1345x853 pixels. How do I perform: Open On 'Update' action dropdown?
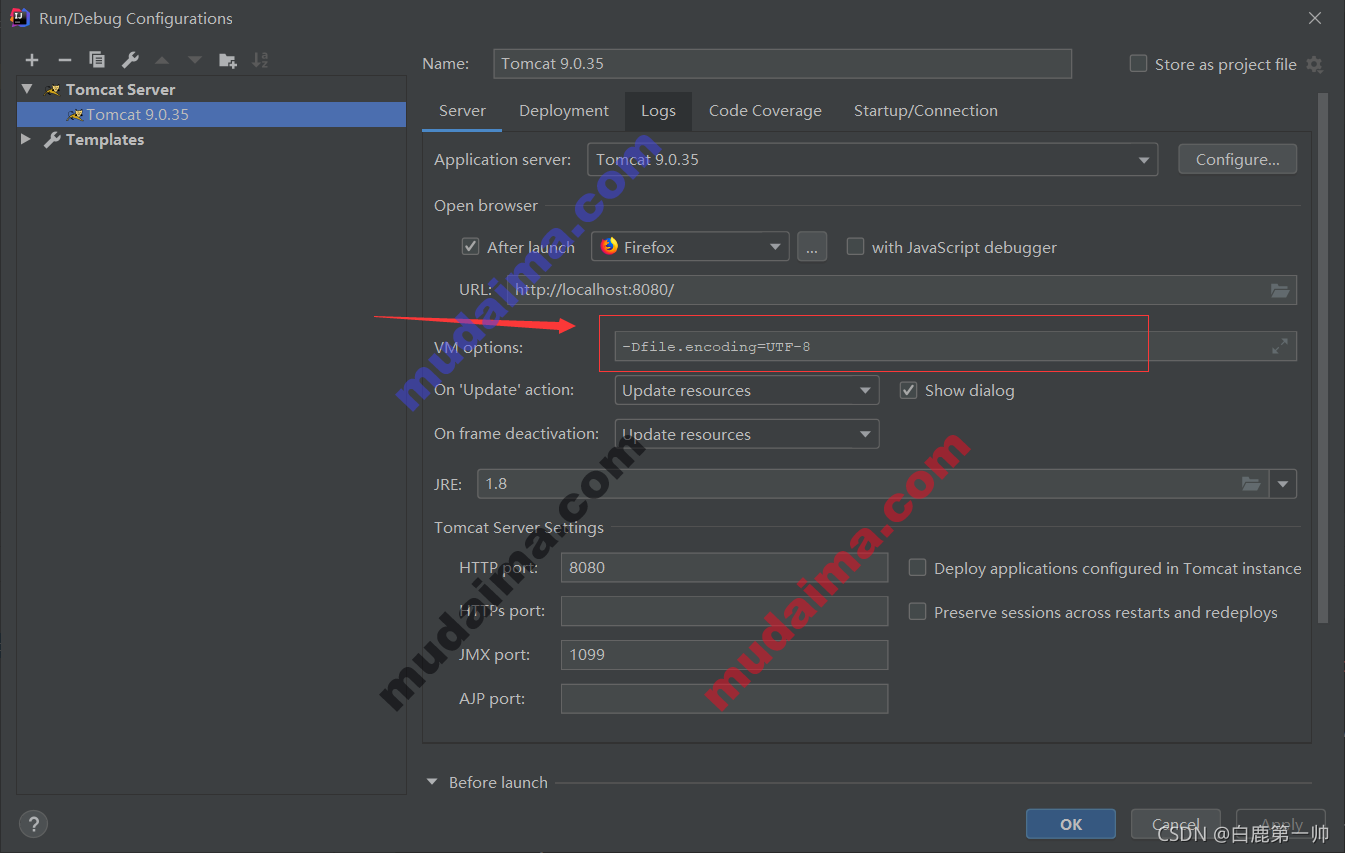pos(747,390)
